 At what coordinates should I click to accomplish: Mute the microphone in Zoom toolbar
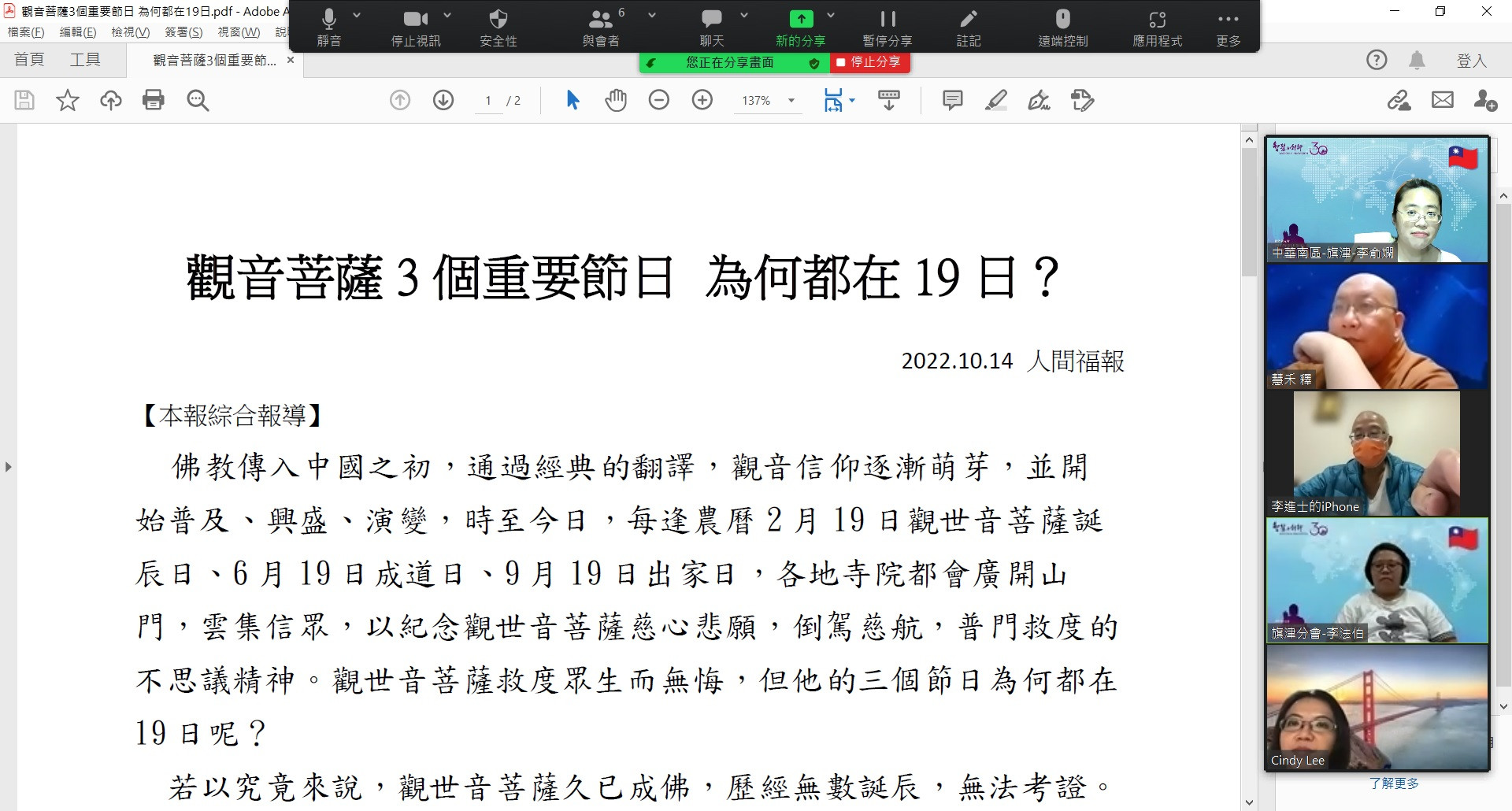point(329,27)
